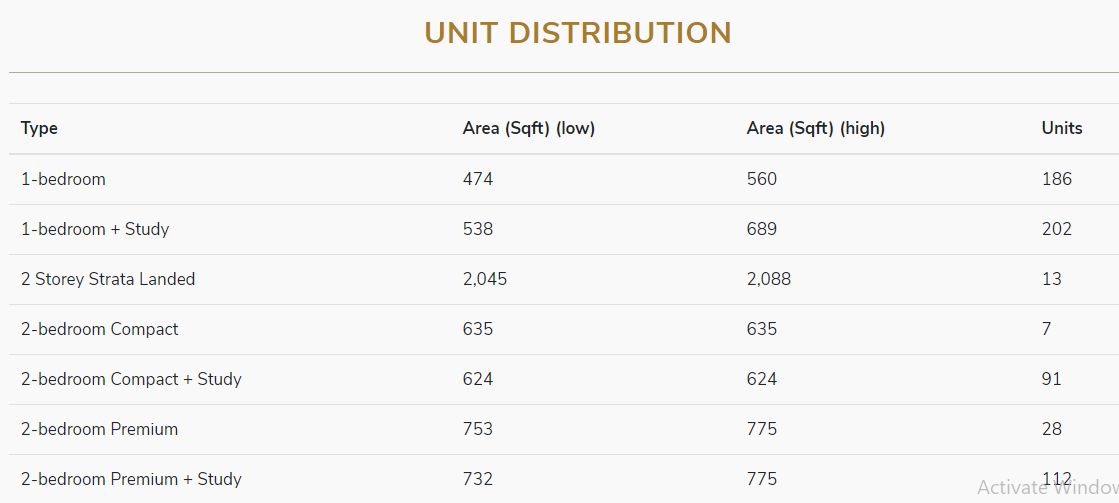Select the 1-bedroom row label
1119x503 pixels.
[x=63, y=179]
